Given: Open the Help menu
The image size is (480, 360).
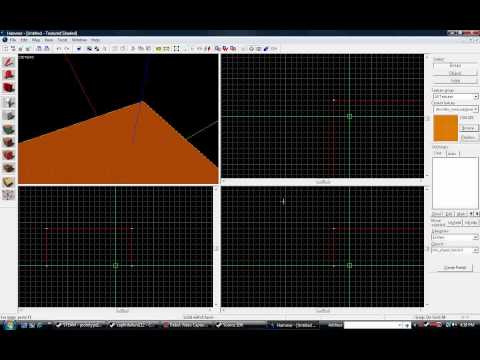Looking at the screenshot, I should [x=95, y=40].
